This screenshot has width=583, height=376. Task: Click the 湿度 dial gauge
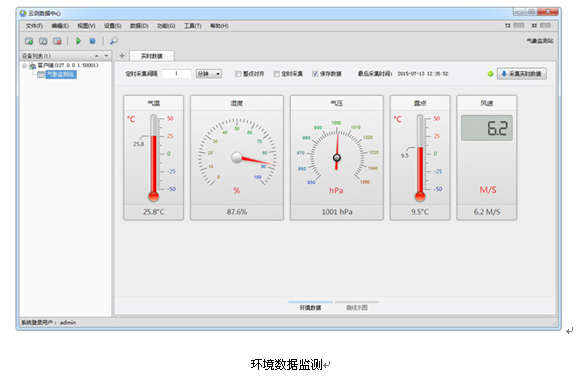(237, 157)
